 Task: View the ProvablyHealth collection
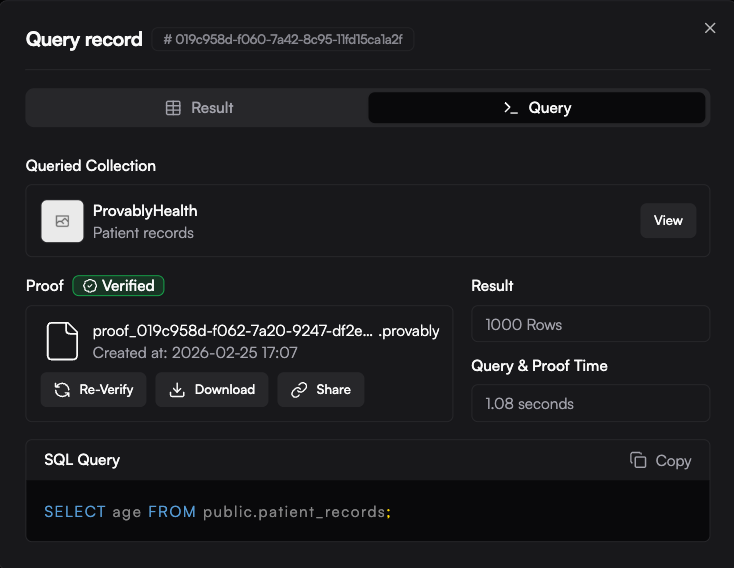pos(668,221)
